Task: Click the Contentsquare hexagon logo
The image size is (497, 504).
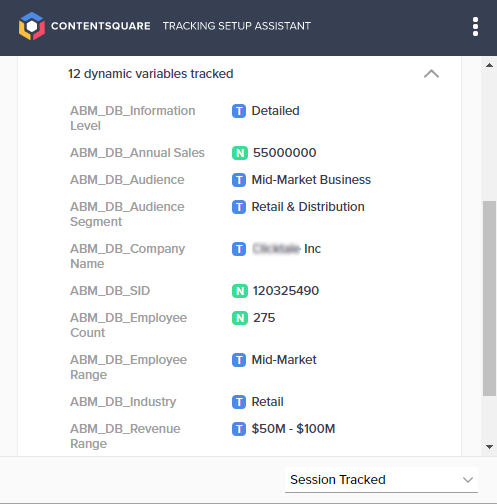Action: [32, 26]
